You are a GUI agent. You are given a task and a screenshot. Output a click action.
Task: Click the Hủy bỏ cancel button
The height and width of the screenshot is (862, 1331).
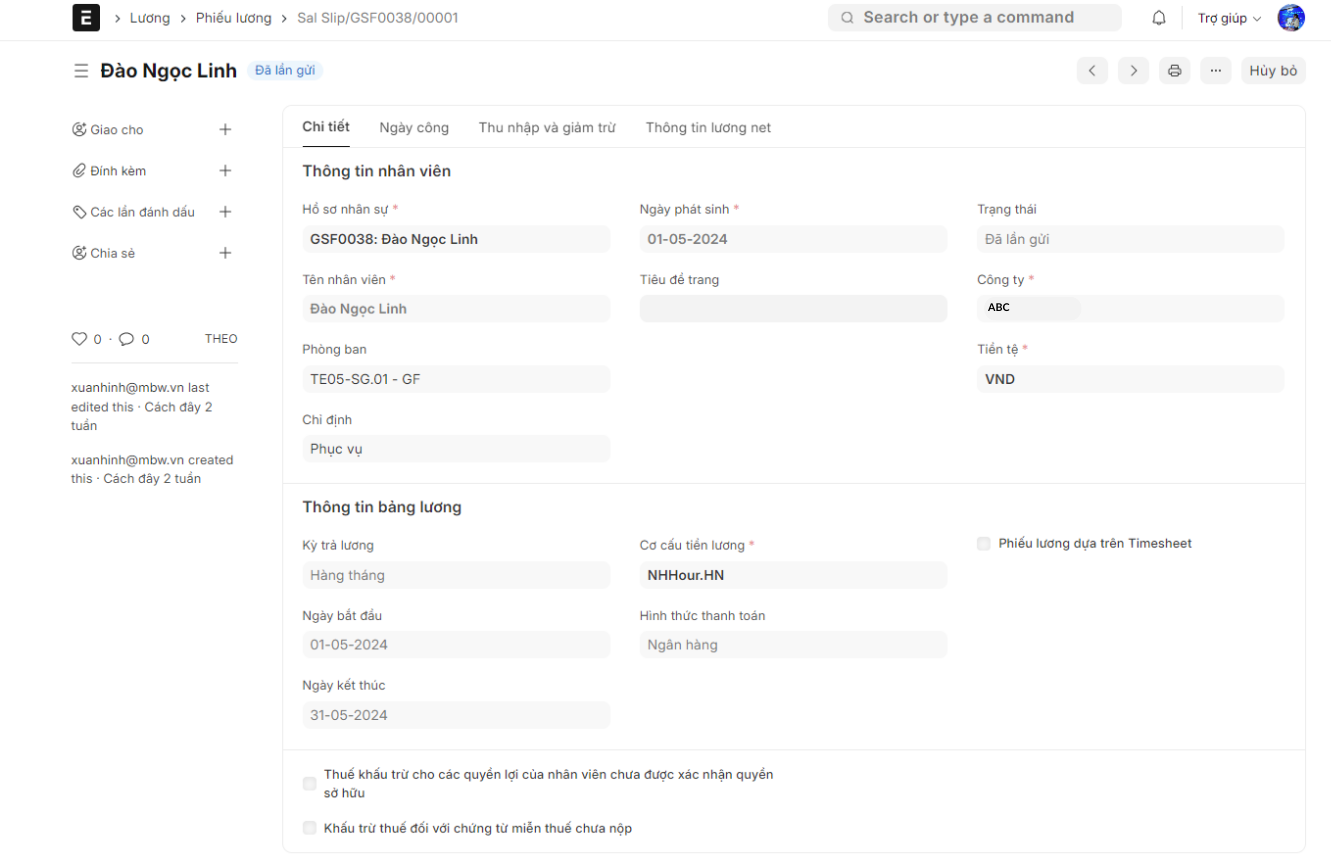[x=1273, y=70]
